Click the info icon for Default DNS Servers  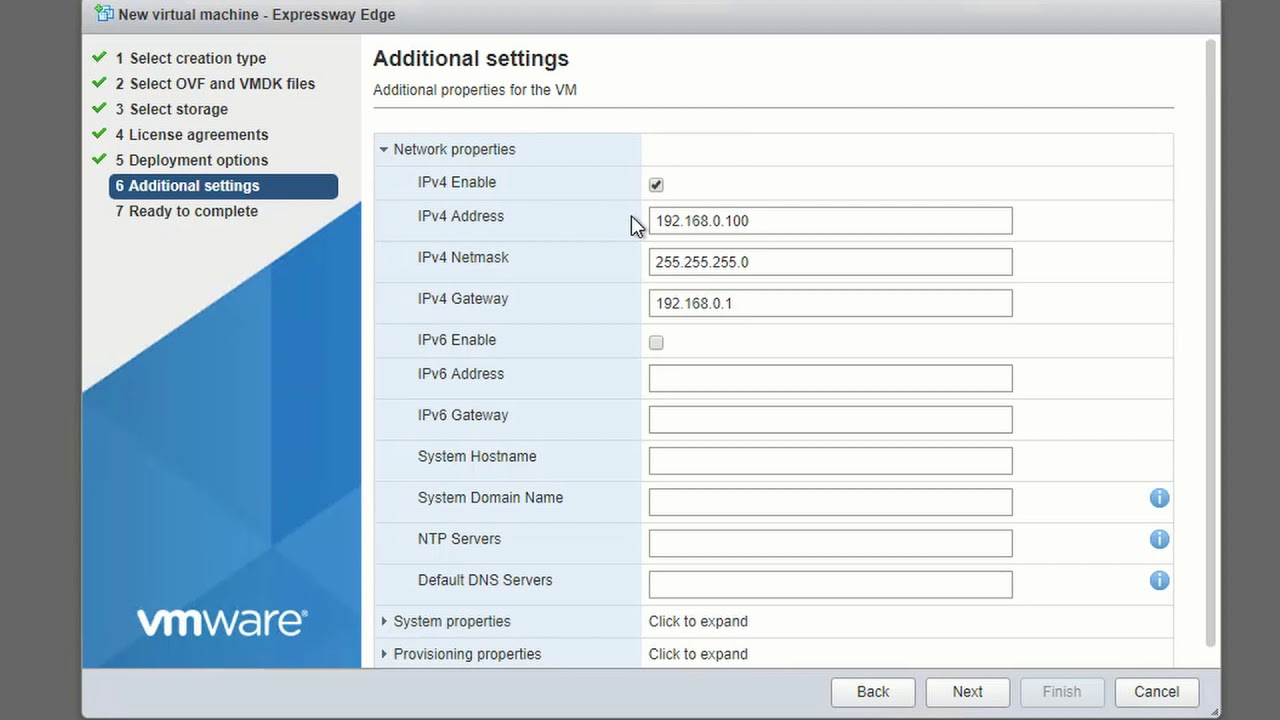[x=1159, y=580]
